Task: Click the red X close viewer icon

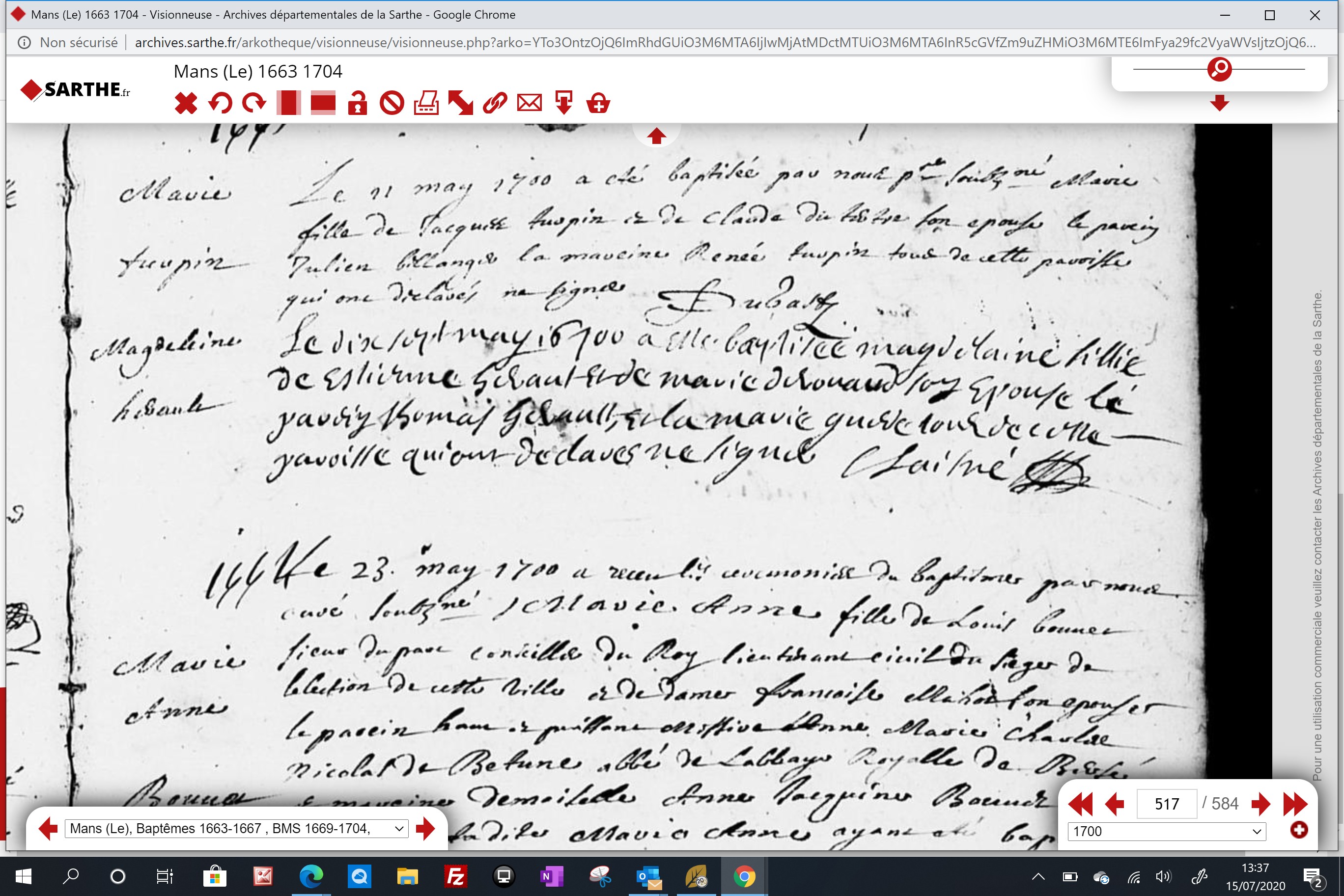Action: (x=186, y=104)
